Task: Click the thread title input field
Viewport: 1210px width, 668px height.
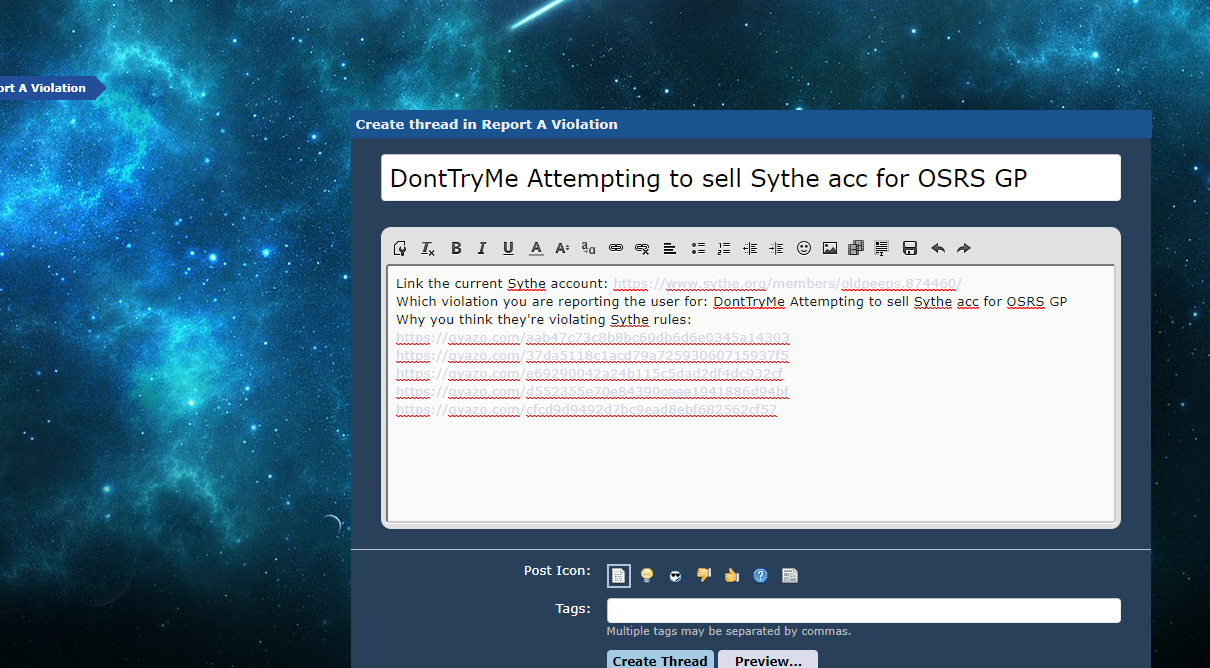Action: click(751, 178)
